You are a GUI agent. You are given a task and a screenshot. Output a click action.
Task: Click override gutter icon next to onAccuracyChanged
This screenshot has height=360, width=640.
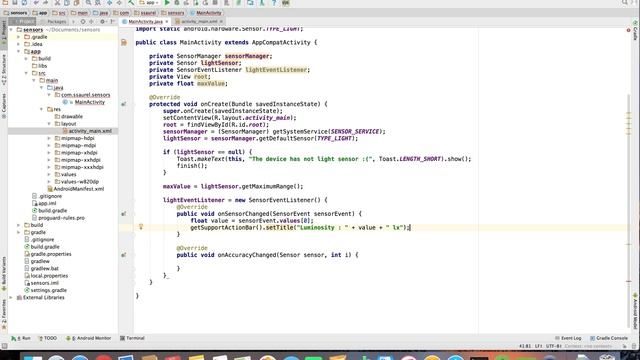(x=124, y=255)
